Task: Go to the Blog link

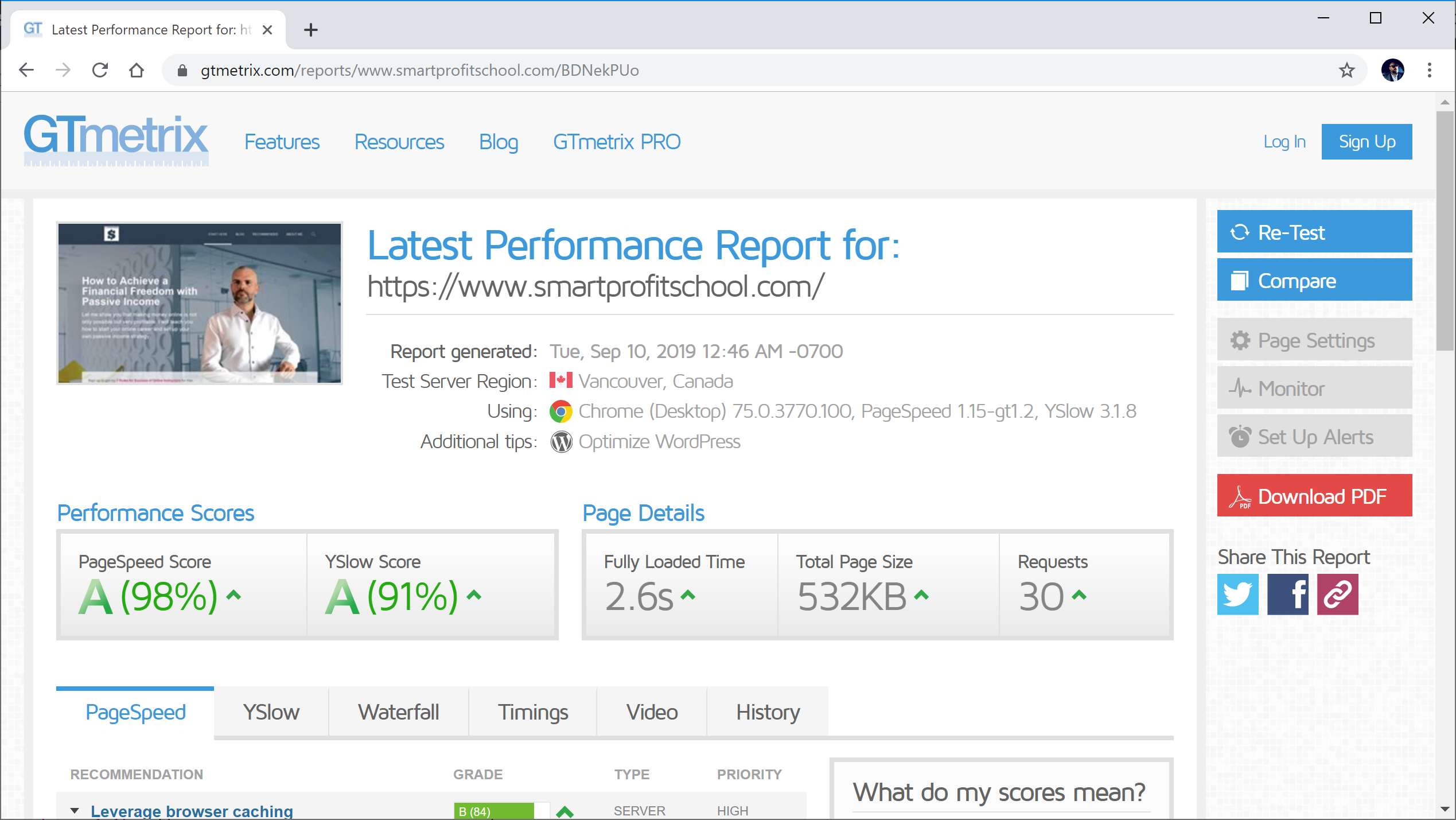Action: (x=499, y=142)
